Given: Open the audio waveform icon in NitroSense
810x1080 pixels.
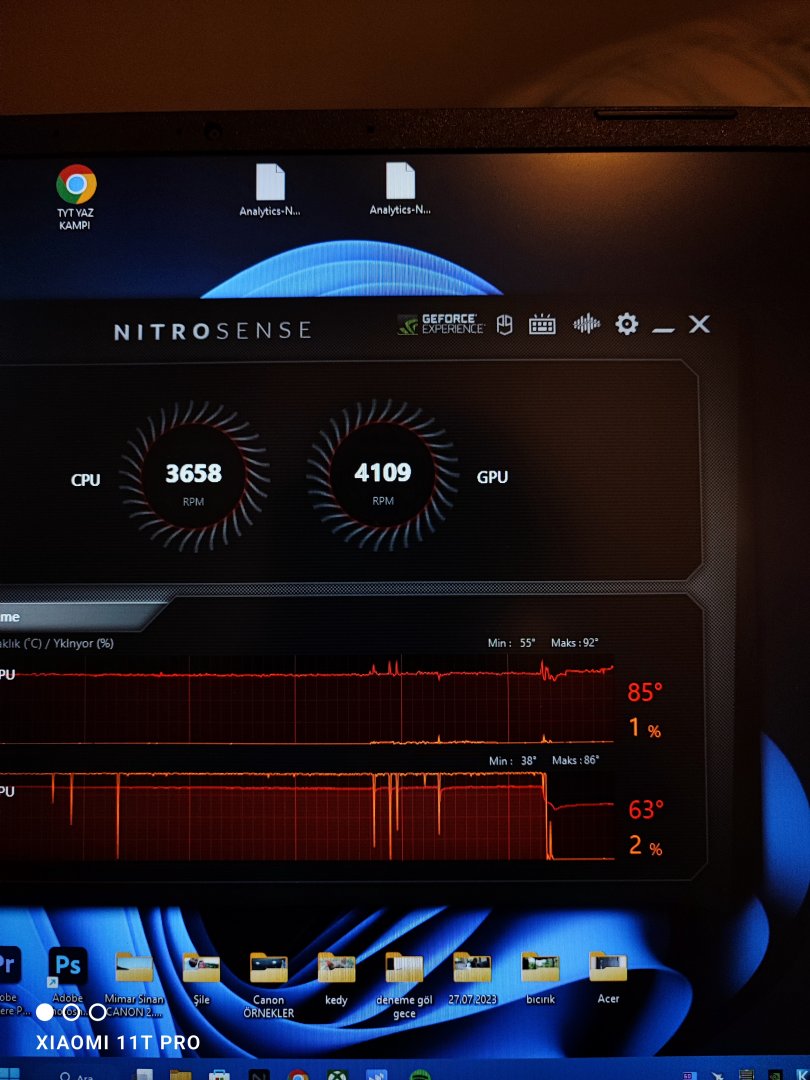Looking at the screenshot, I should [586, 324].
